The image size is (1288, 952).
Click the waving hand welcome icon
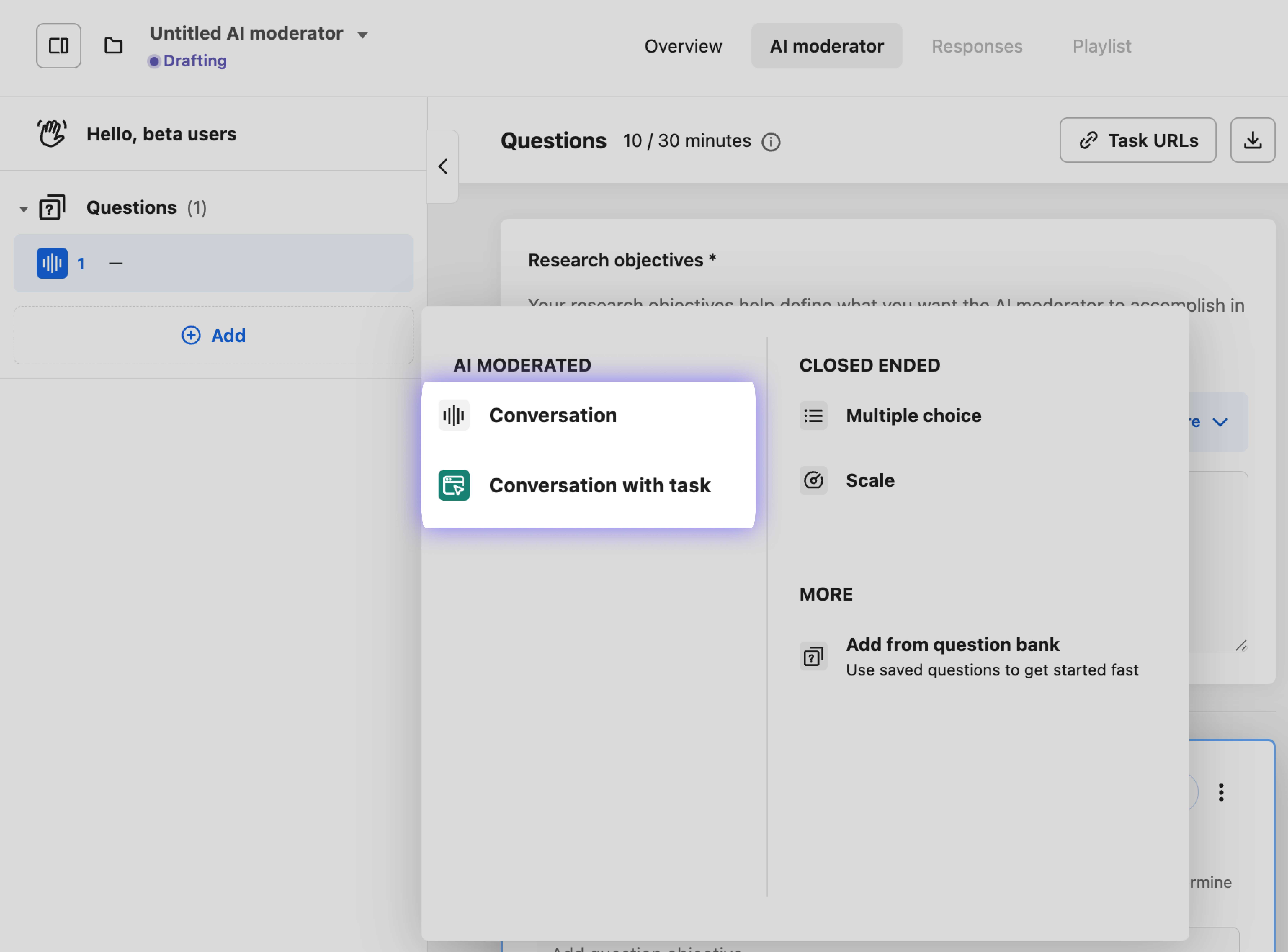coord(52,134)
